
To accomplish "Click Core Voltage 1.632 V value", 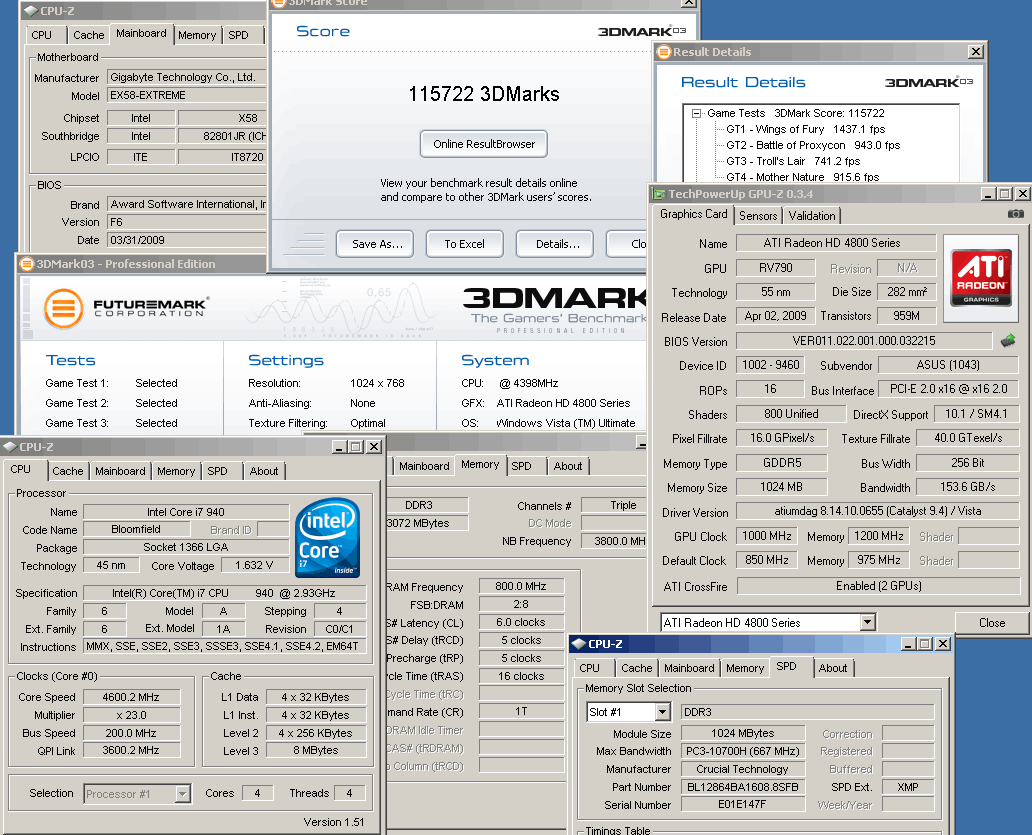I will click(254, 565).
